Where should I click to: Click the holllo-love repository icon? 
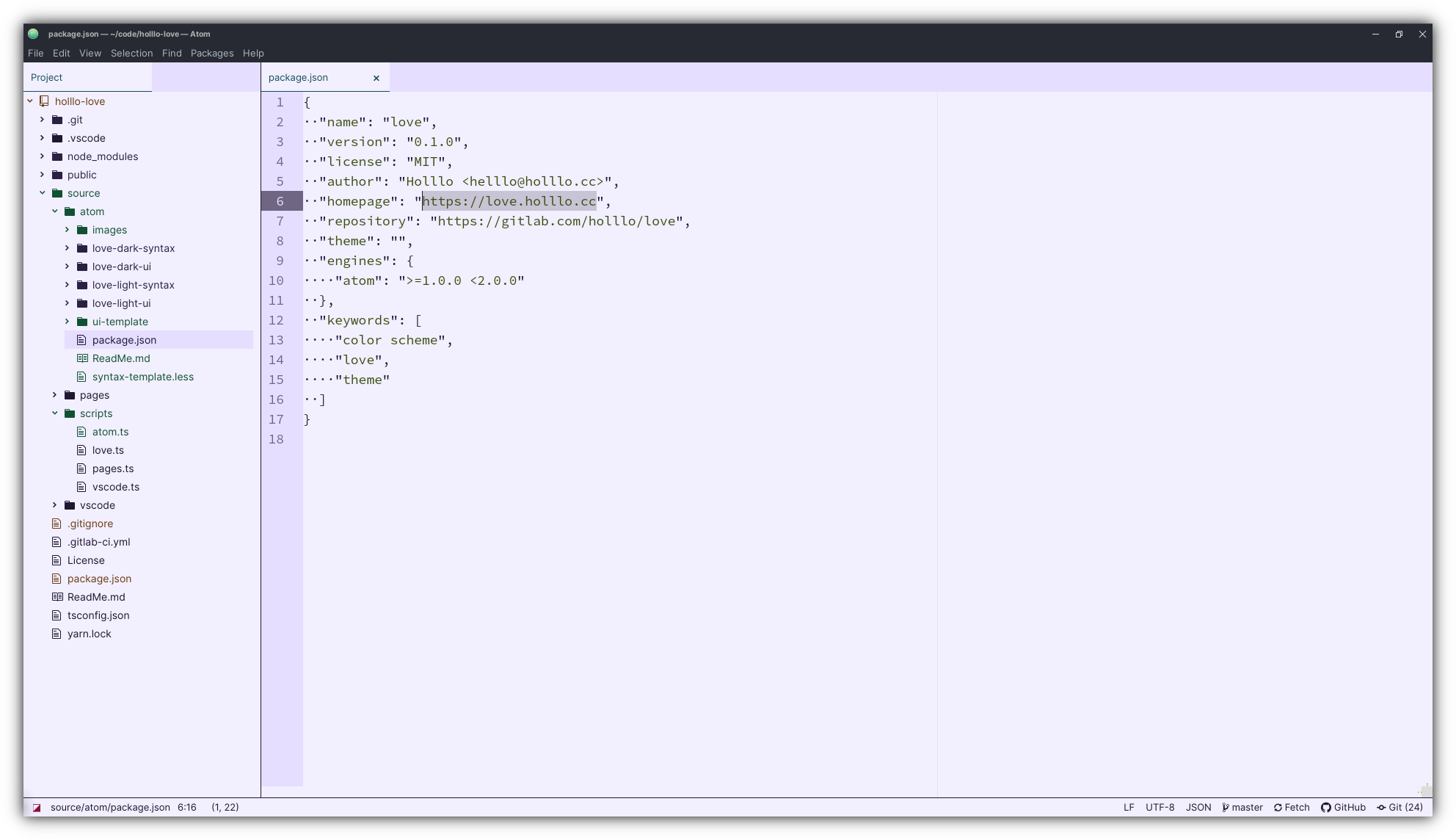click(44, 101)
